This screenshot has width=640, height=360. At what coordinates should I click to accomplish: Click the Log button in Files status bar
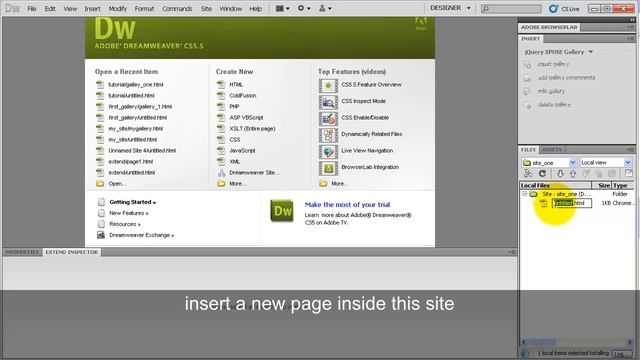point(622,354)
